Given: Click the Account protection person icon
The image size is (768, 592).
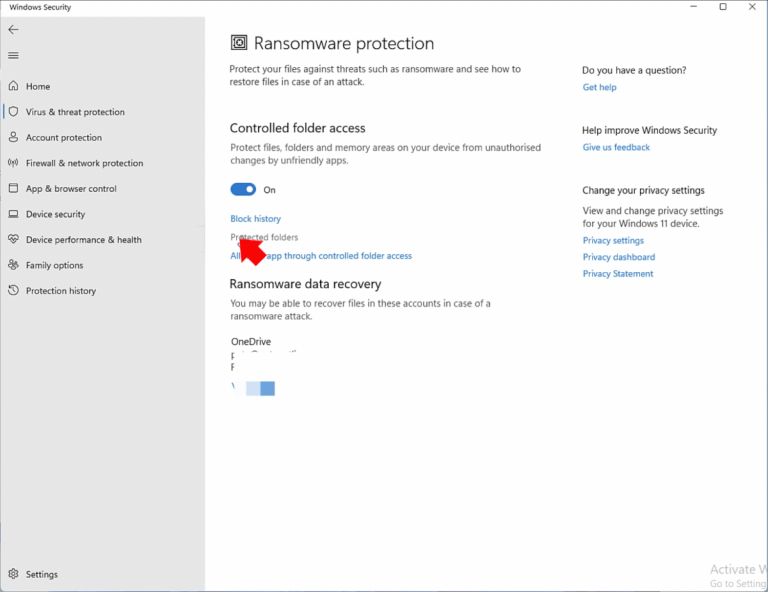Looking at the screenshot, I should (x=14, y=137).
